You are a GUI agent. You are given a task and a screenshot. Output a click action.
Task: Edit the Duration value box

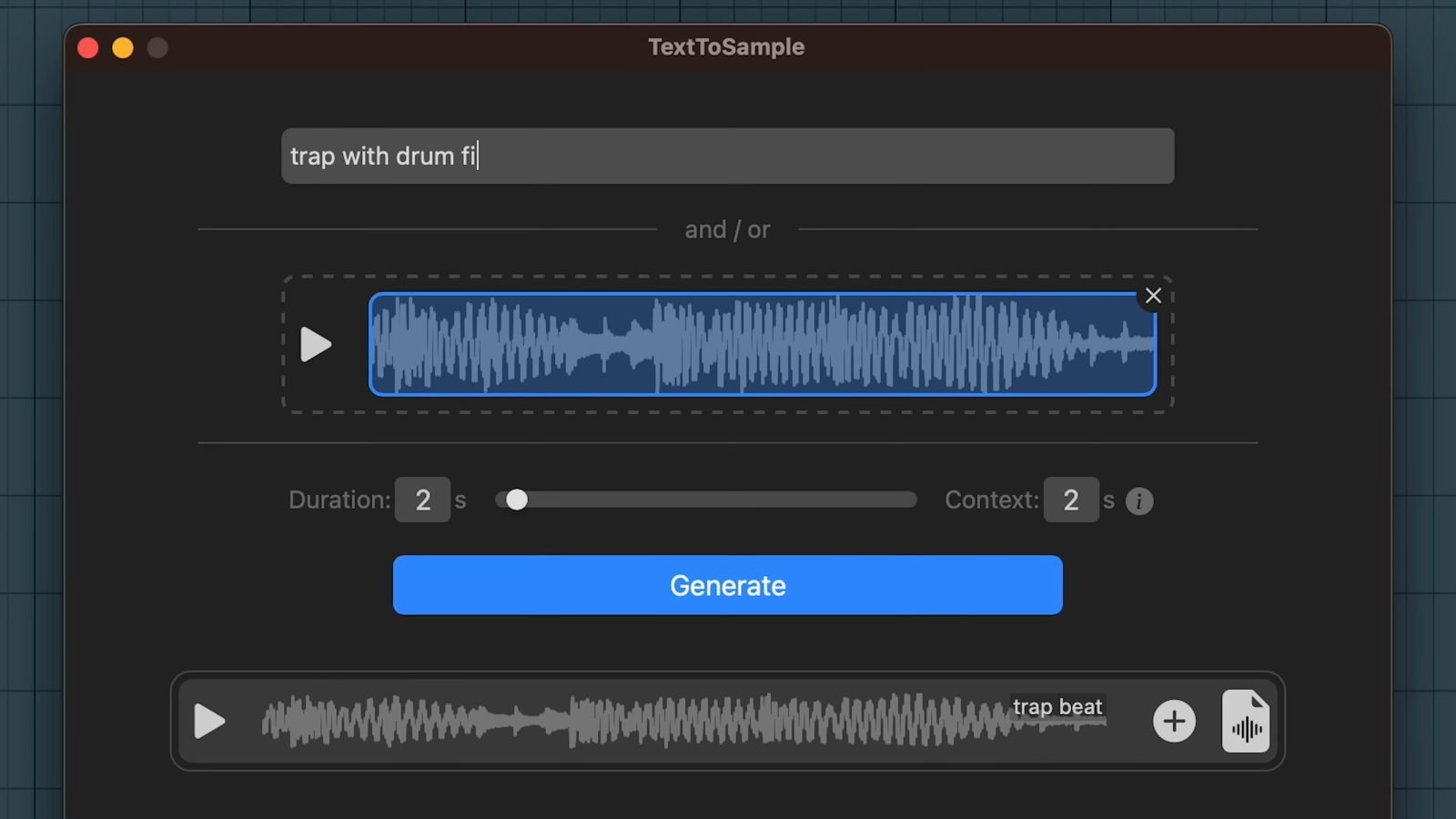pos(422,500)
